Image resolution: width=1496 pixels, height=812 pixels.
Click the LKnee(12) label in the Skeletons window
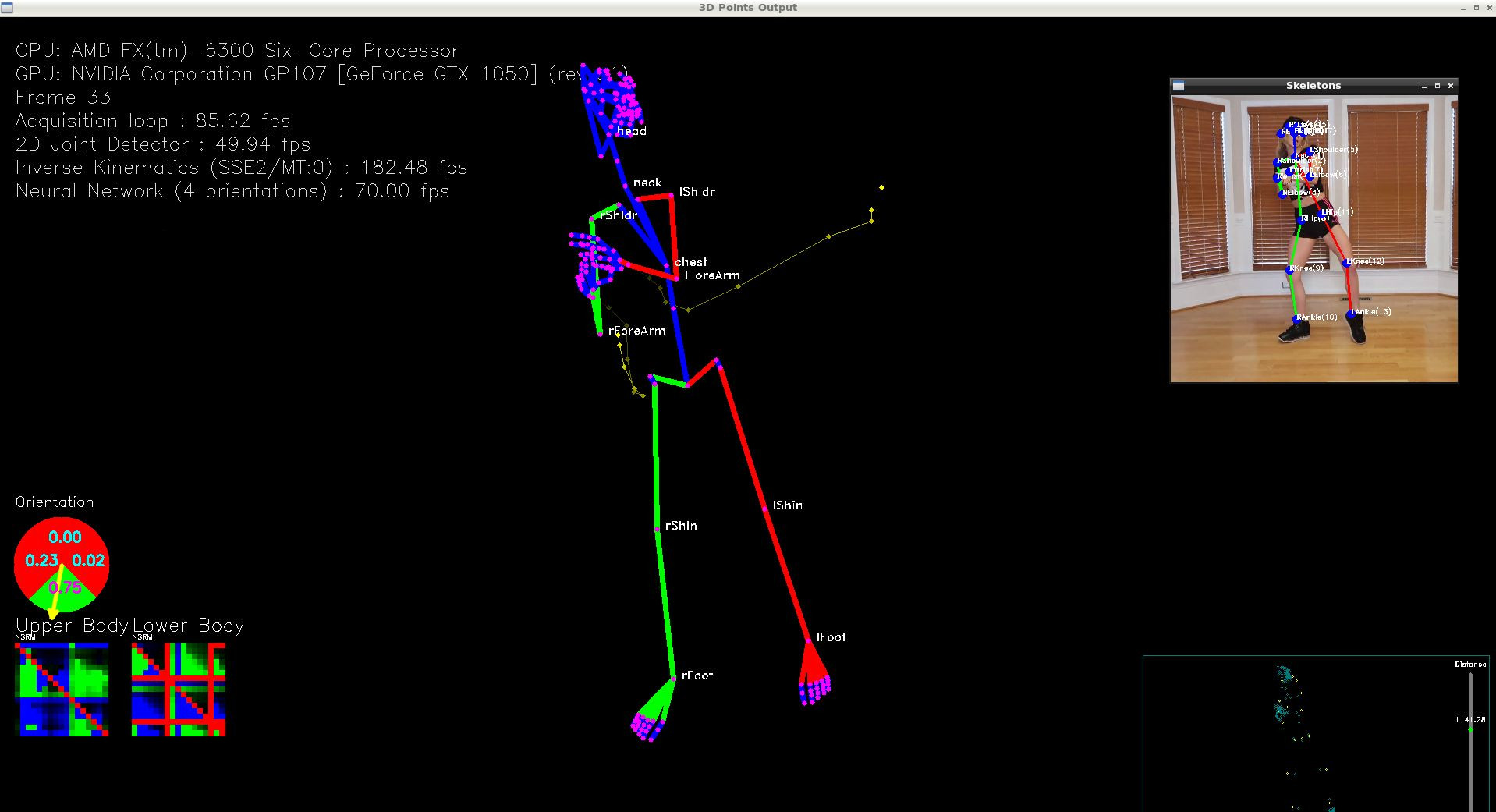coord(1367,261)
